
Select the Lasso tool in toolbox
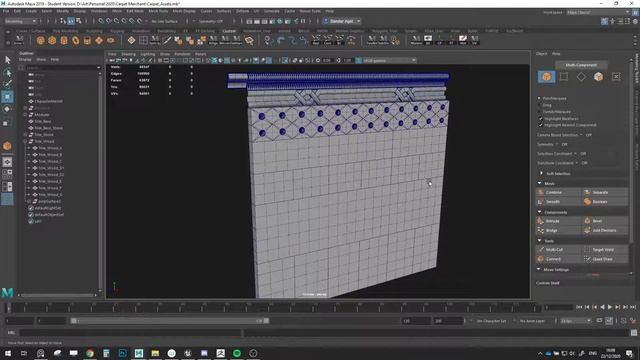7,73
